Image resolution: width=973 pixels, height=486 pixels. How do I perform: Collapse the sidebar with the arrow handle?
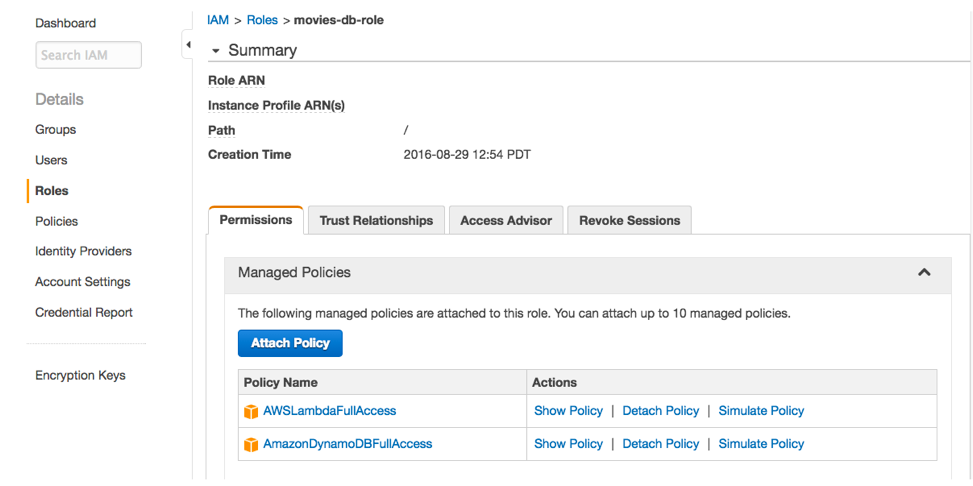tap(187, 45)
